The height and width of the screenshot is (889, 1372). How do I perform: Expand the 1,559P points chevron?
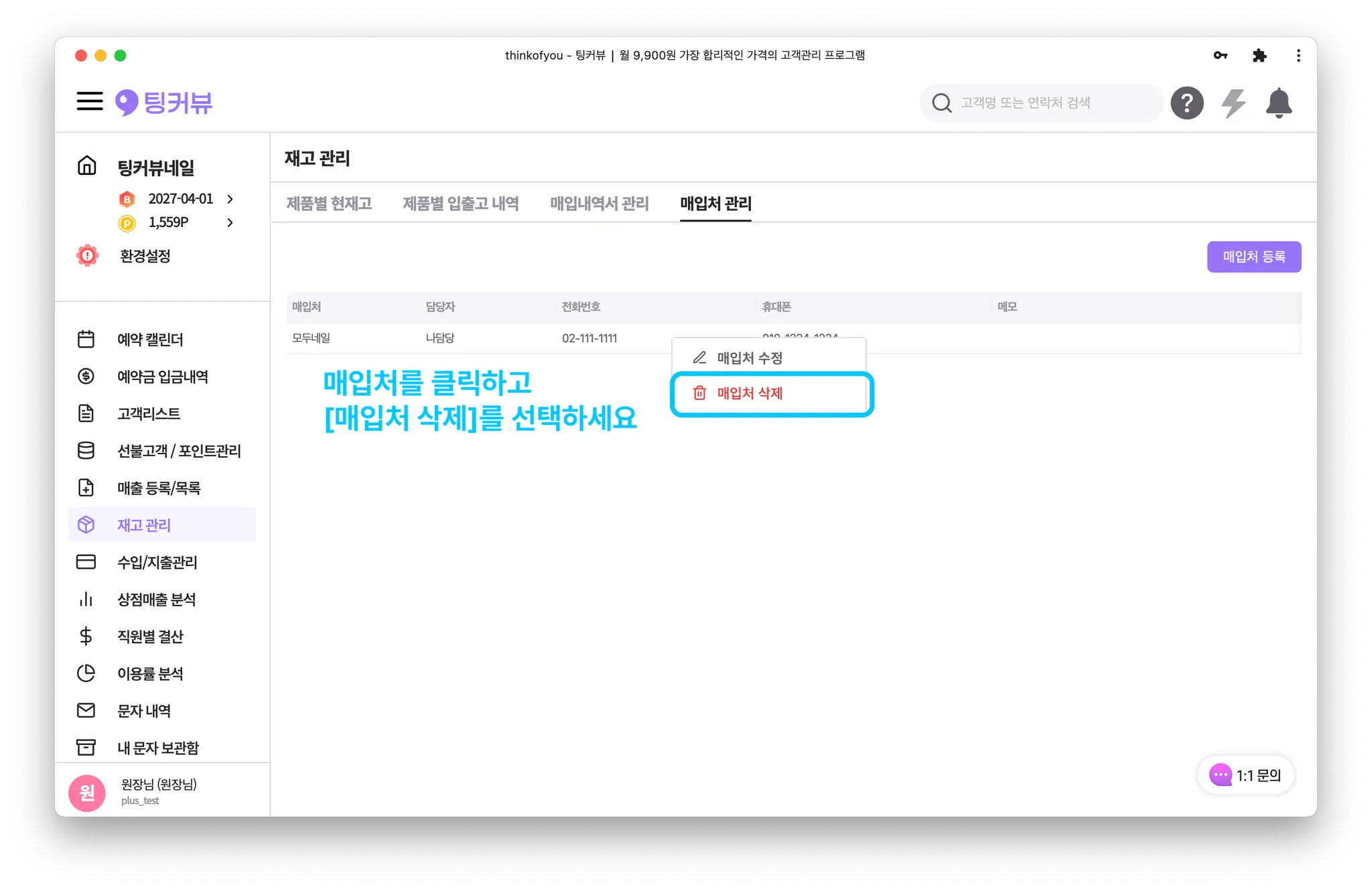pyautogui.click(x=230, y=222)
